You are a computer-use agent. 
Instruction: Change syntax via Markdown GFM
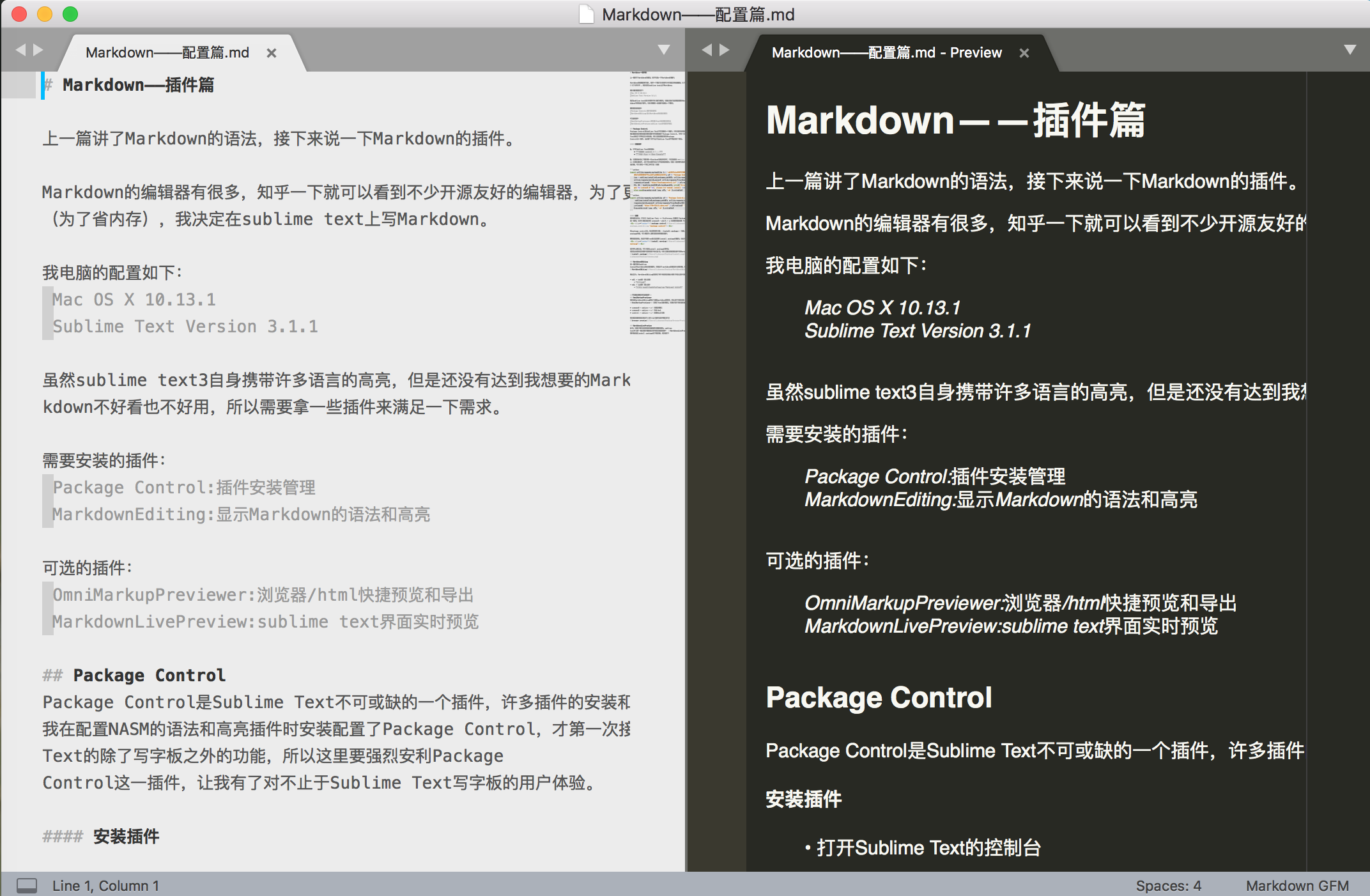1297,885
